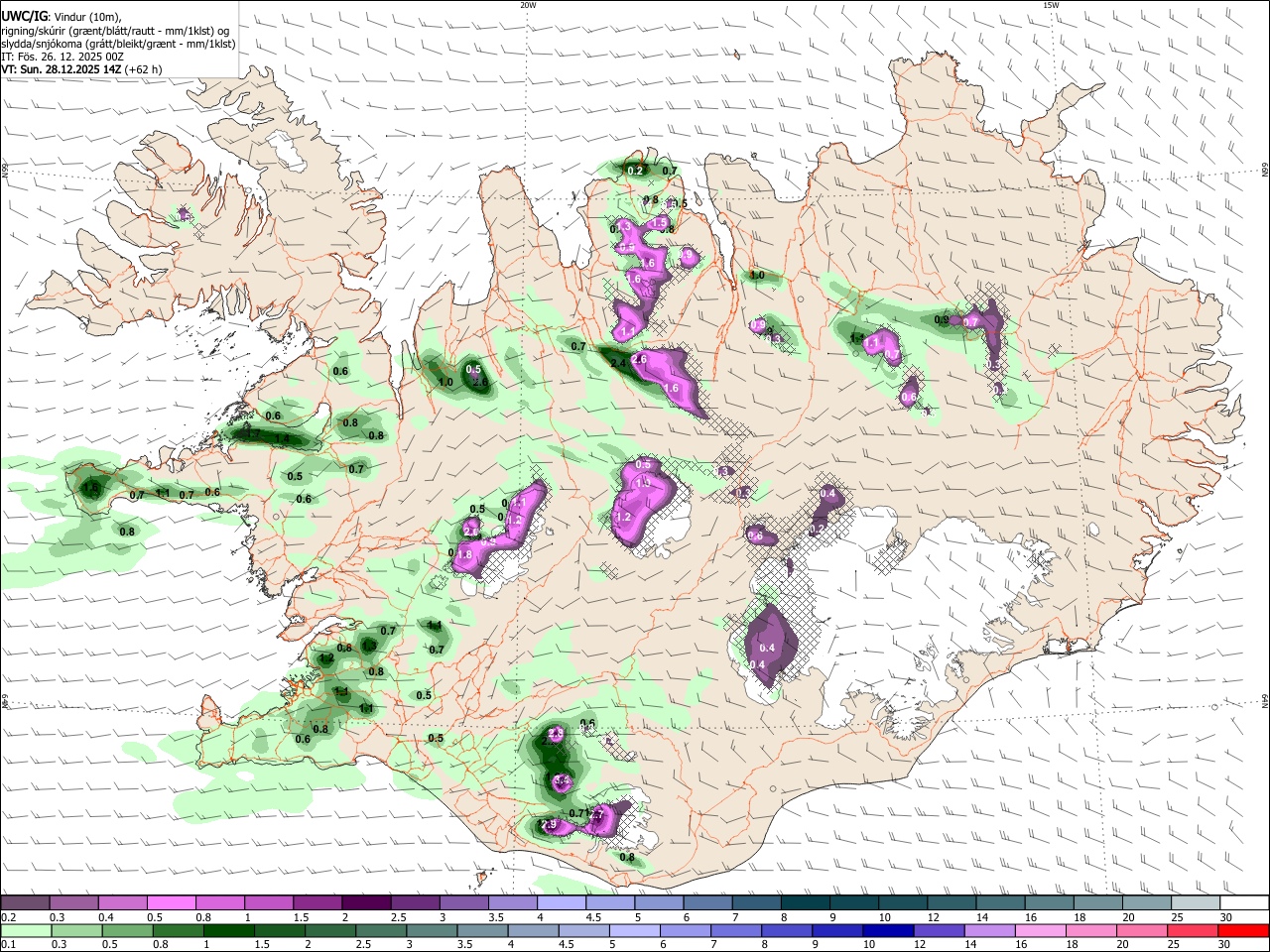Click the '20W' longitude label

tap(528, 5)
